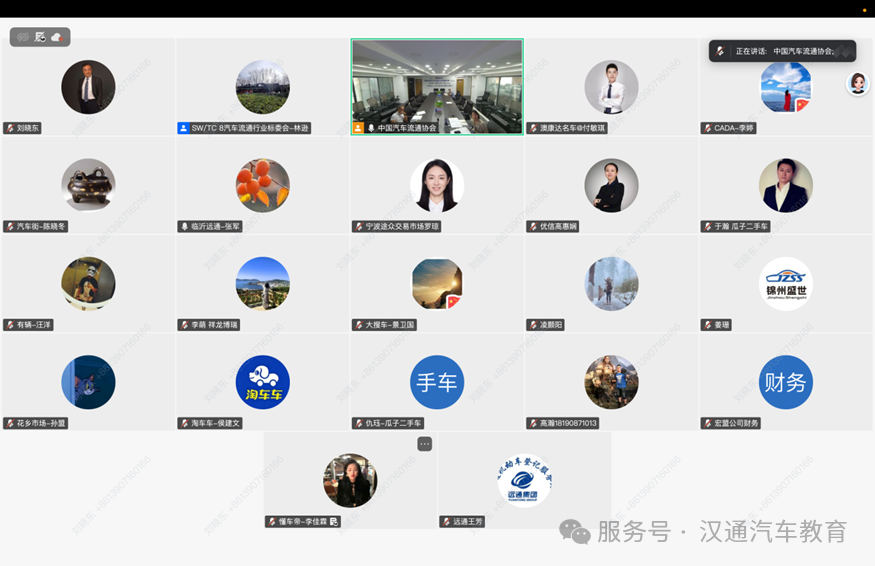Click muted mic icon next to 远通王芳
875x566 pixels.
pos(446,522)
